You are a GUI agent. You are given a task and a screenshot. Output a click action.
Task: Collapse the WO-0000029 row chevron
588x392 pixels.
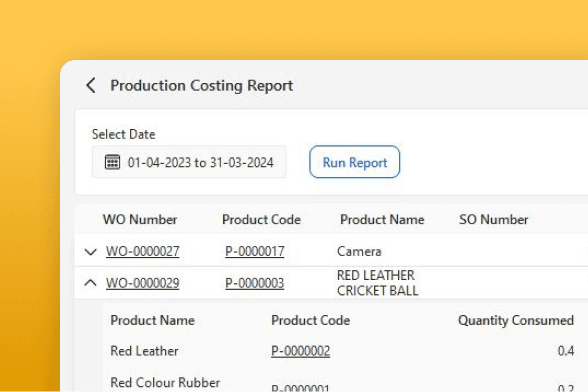tap(90, 282)
